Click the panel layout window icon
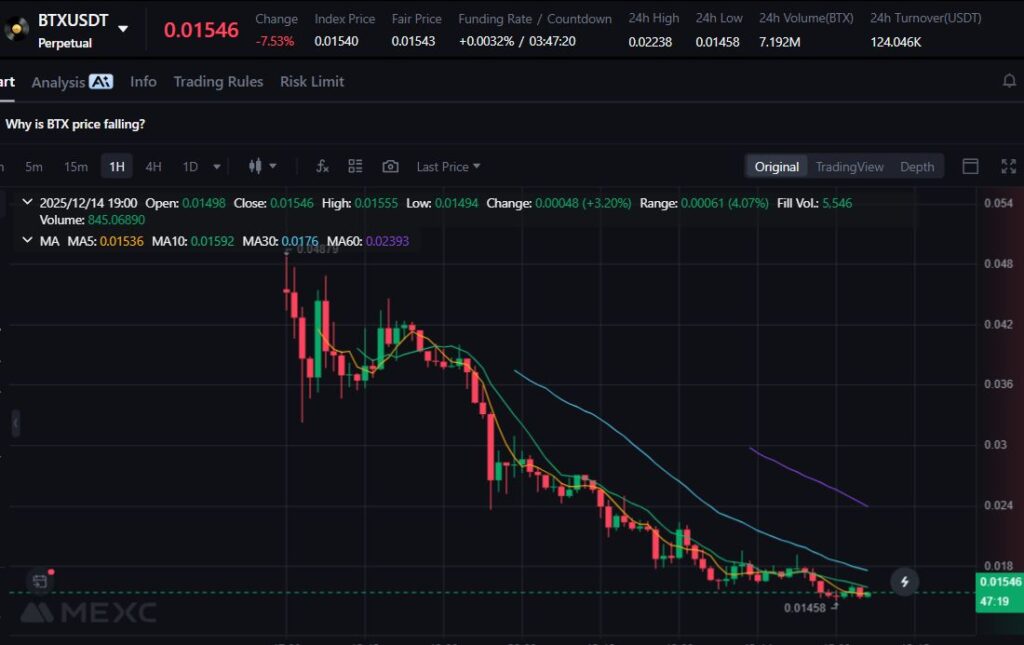 click(970, 167)
